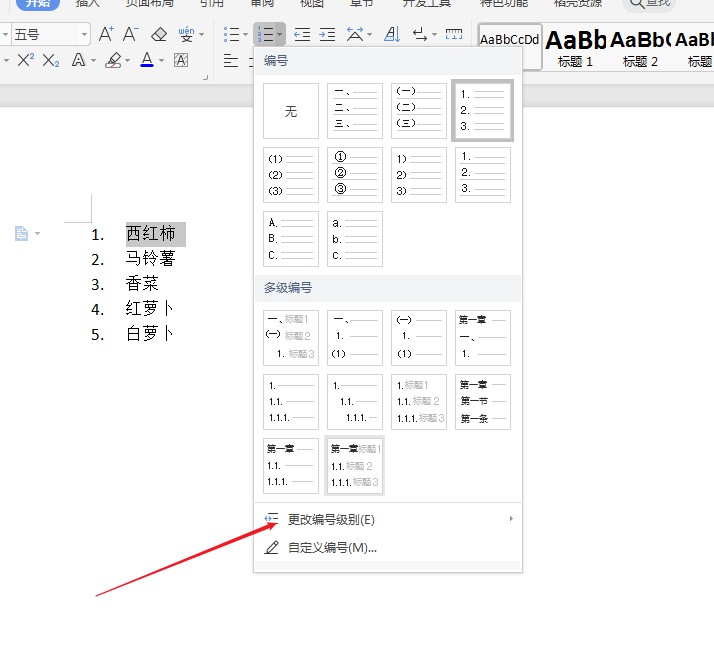The image size is (714, 670).
Task: Choose the A. B. C. numbering format
Action: coord(291,239)
